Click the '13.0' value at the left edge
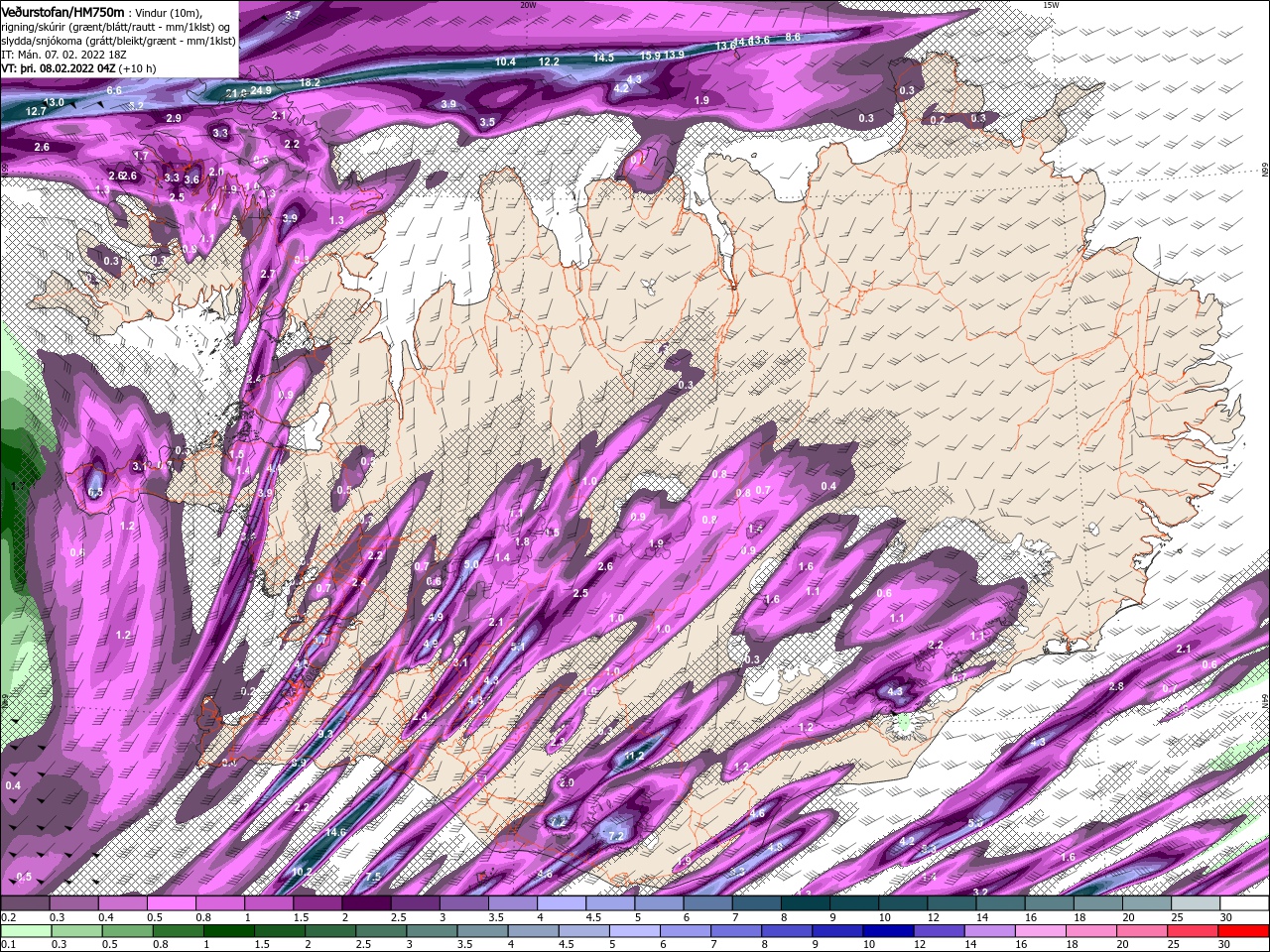This screenshot has width=1270, height=952. 55,102
